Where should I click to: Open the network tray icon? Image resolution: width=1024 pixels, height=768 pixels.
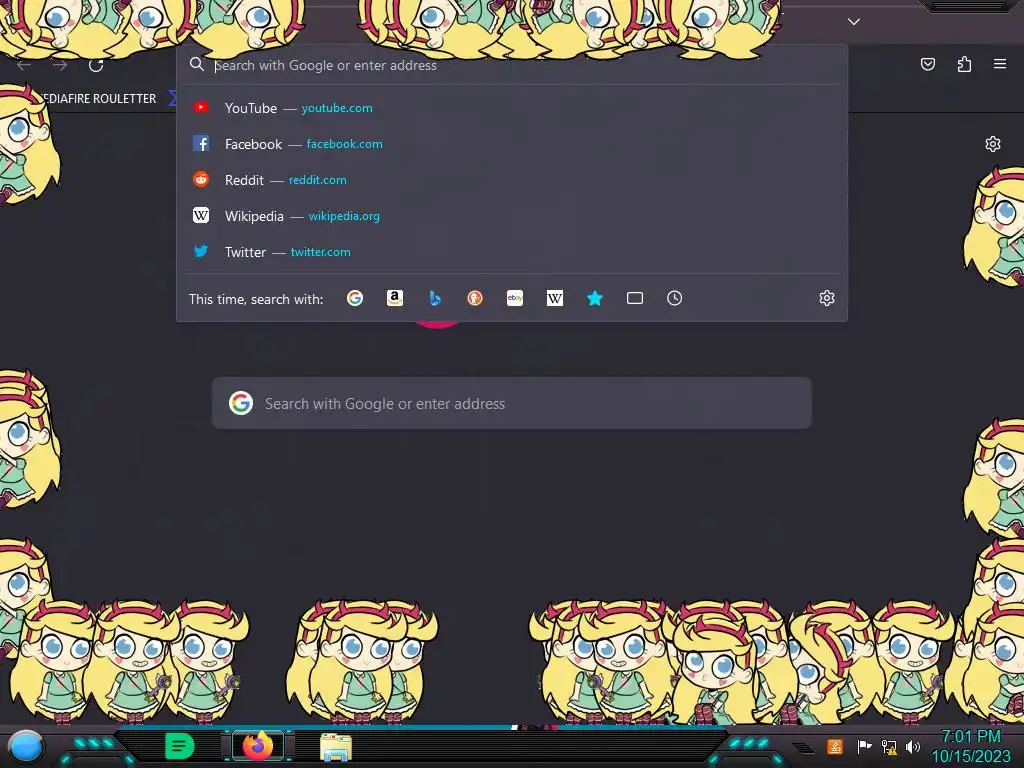click(x=889, y=746)
